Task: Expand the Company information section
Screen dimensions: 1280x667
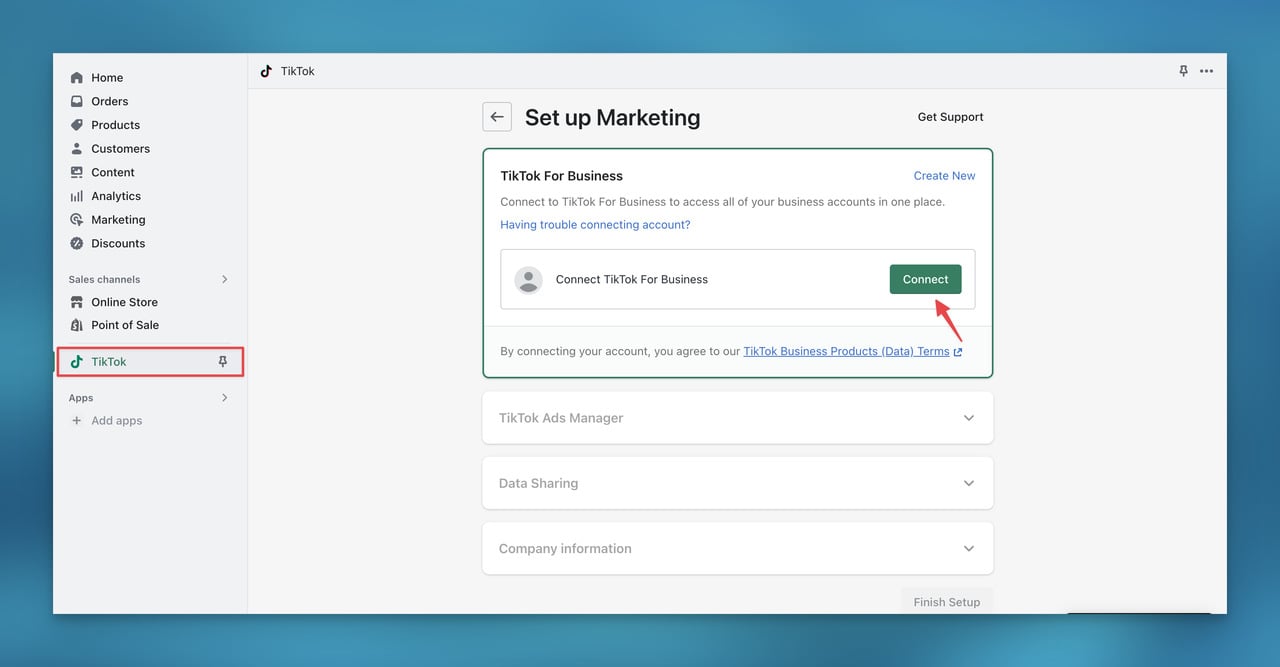Action: [738, 548]
